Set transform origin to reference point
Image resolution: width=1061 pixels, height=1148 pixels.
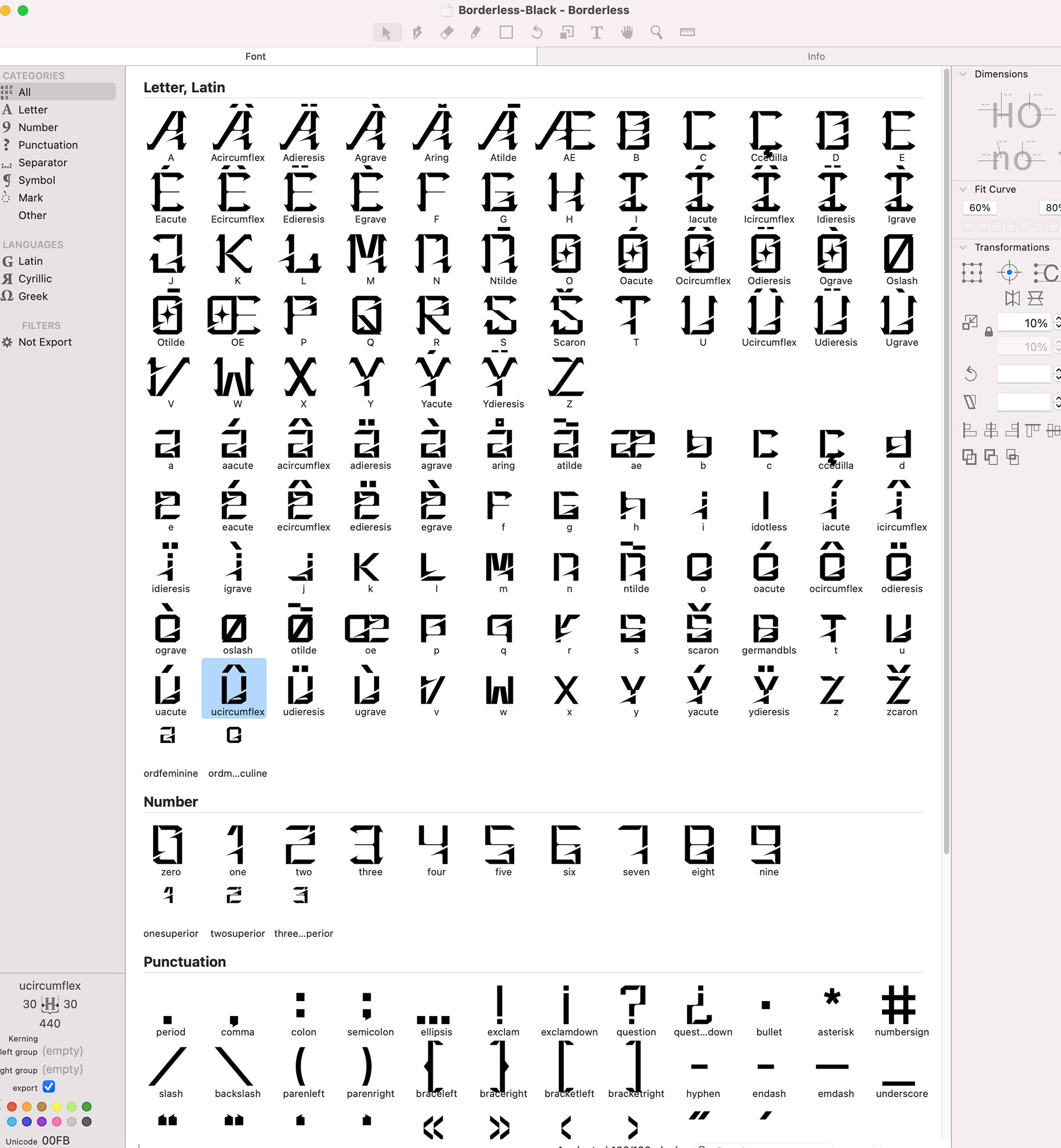click(x=1009, y=272)
